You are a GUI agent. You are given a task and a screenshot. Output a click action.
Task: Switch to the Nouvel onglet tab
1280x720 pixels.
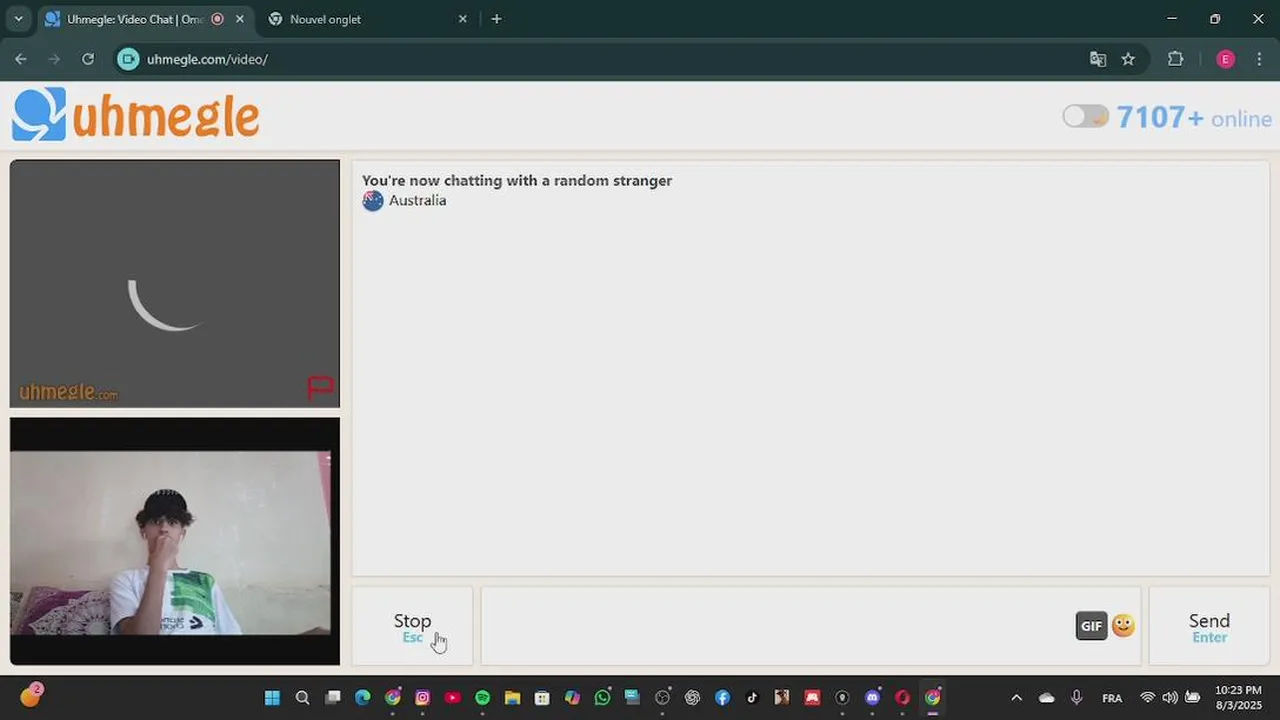[x=365, y=19]
